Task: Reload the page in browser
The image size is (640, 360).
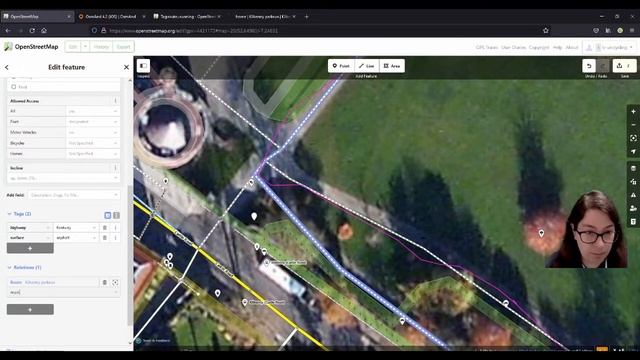Action: click(32, 31)
